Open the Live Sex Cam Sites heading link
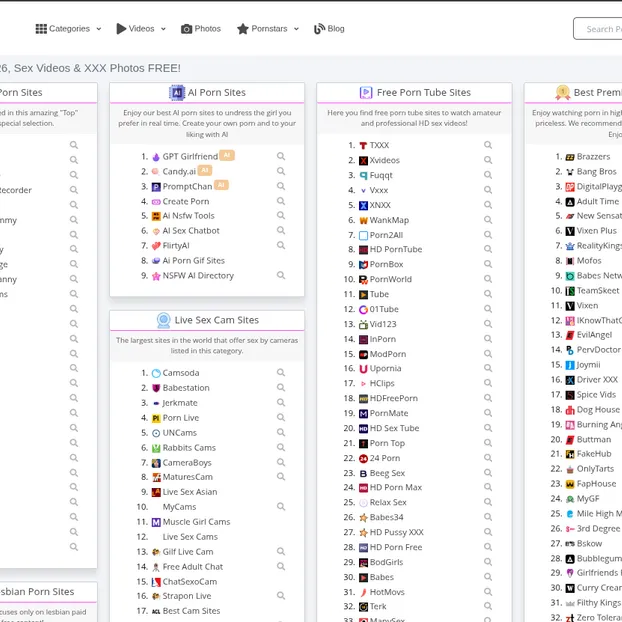The image size is (622, 622). coord(217,320)
